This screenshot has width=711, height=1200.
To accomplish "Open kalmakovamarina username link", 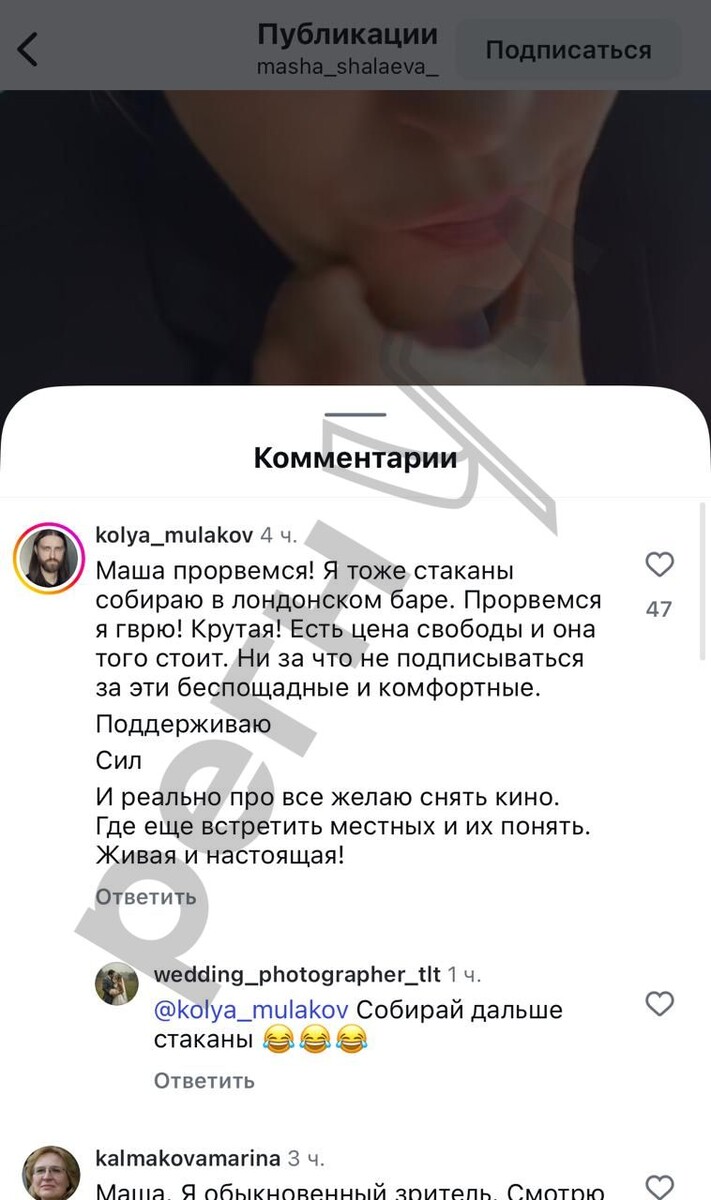I will tap(188, 1159).
